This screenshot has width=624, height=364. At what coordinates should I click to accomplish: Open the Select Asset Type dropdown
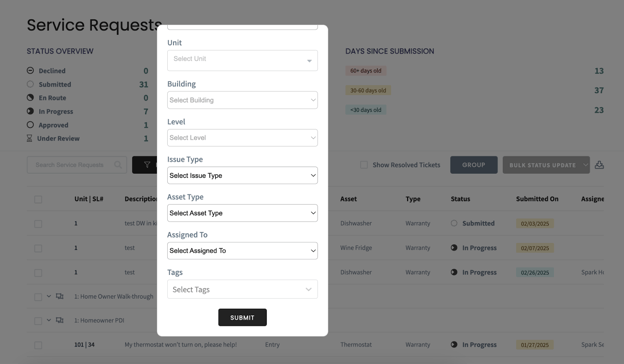coord(242,213)
